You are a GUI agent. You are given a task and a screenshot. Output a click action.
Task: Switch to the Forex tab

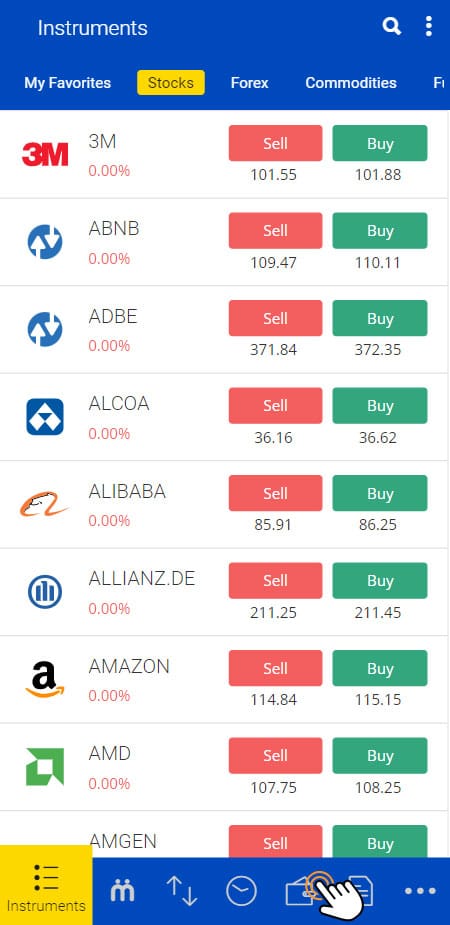pyautogui.click(x=249, y=83)
